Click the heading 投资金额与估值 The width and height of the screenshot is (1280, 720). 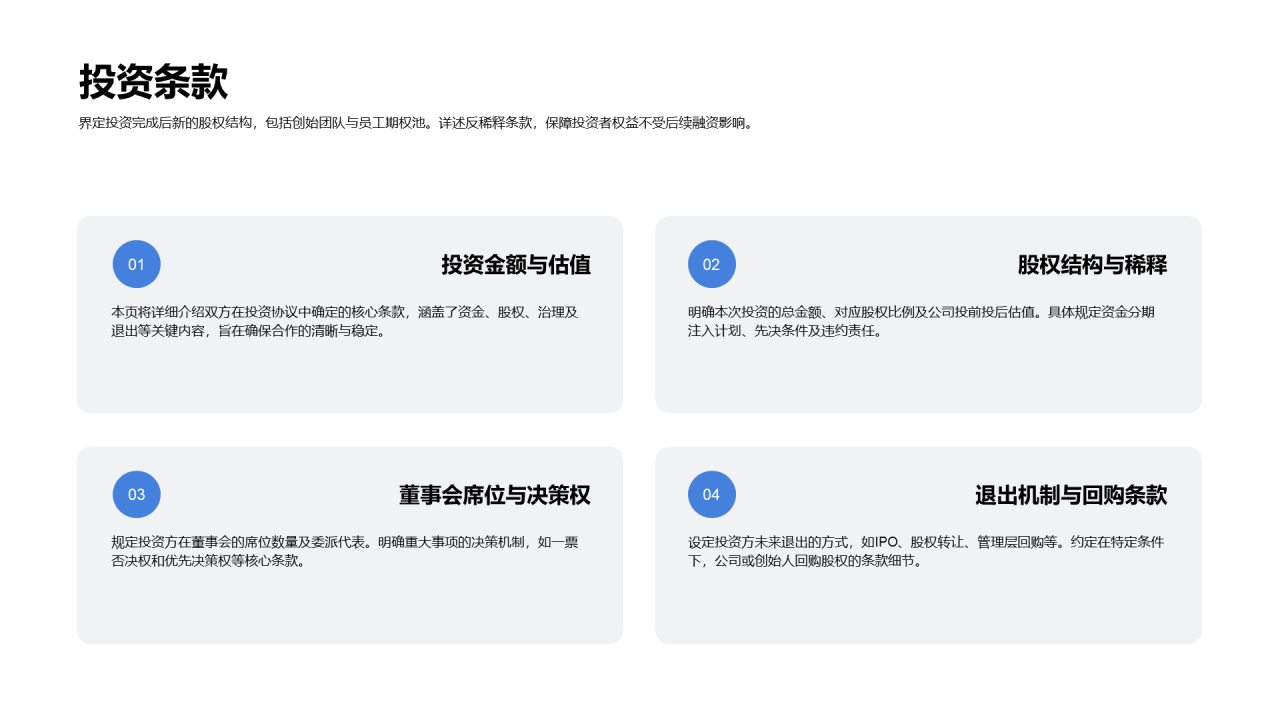[x=516, y=265]
